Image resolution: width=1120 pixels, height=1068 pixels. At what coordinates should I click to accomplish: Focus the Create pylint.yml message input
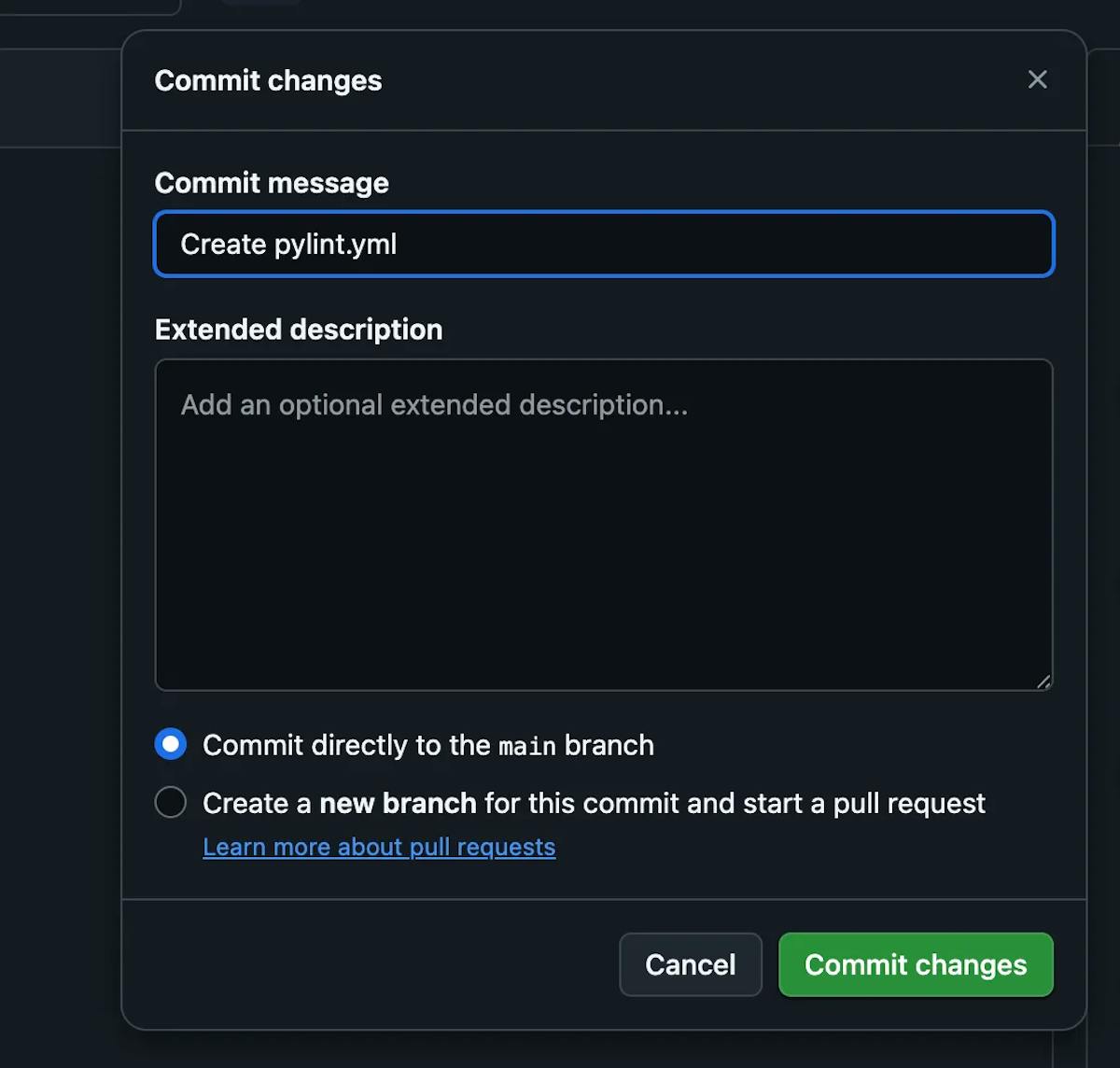point(603,244)
